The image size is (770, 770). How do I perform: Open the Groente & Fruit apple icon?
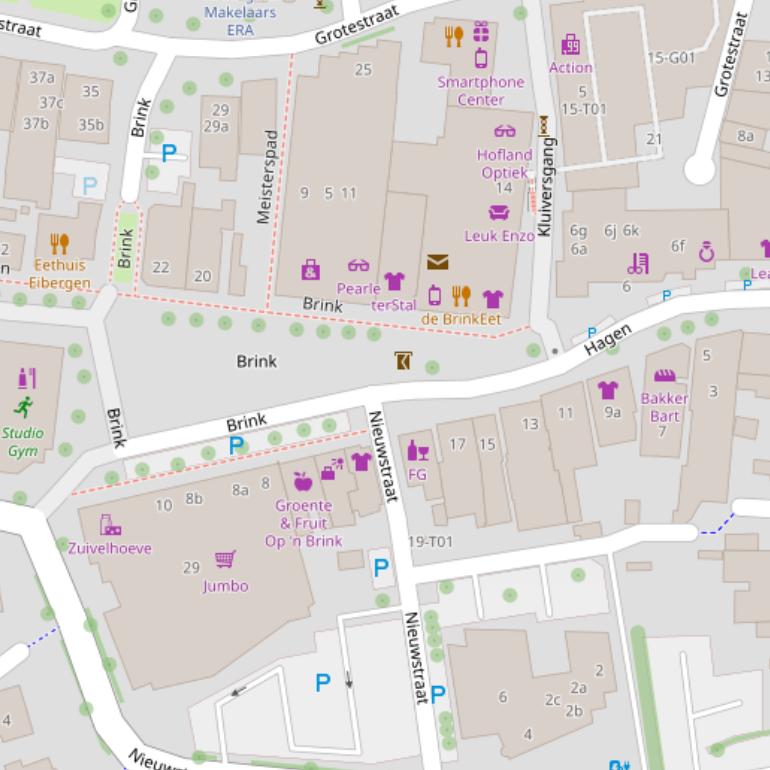click(303, 482)
